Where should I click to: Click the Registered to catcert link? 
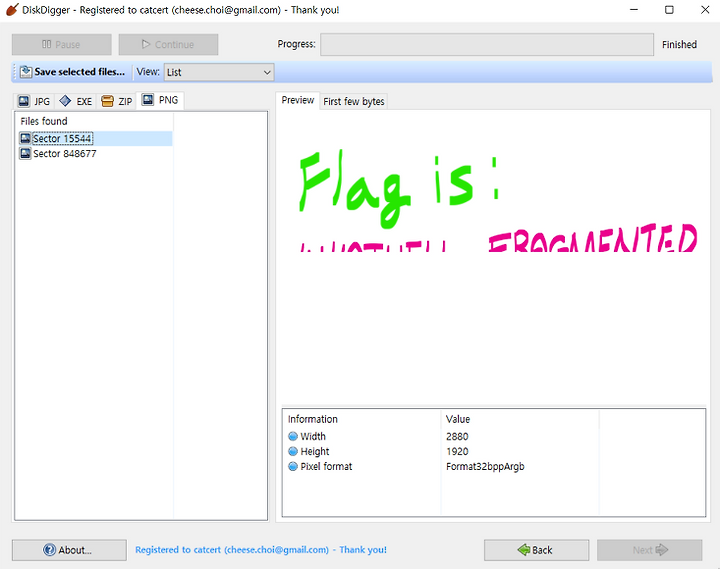point(261,550)
